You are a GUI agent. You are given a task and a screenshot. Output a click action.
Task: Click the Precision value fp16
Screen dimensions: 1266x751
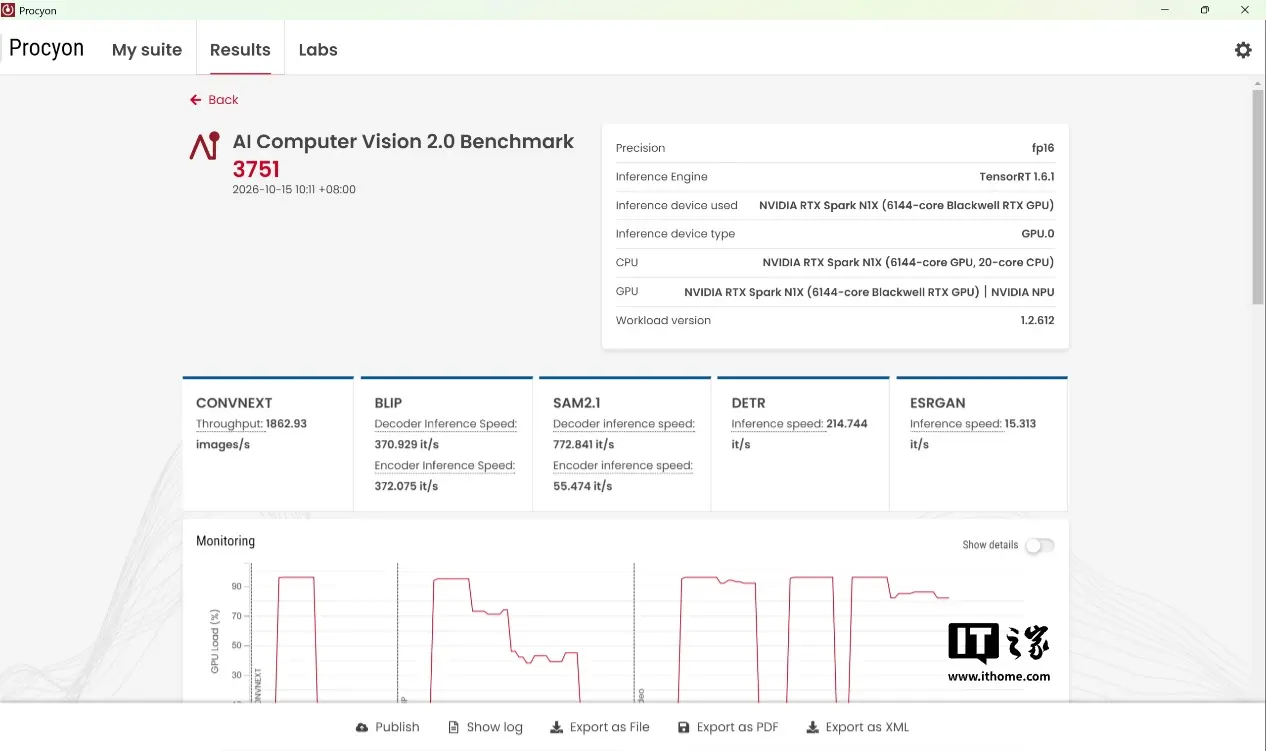pyautogui.click(x=1043, y=148)
